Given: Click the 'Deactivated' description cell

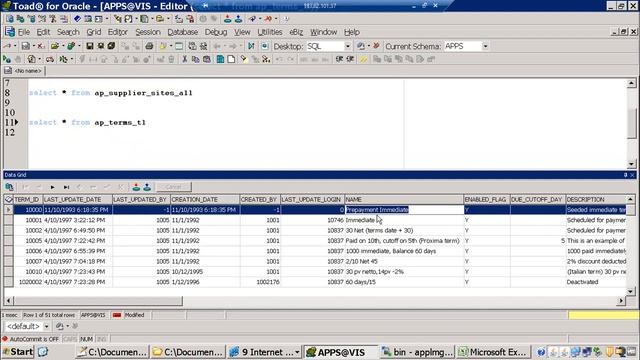Looking at the screenshot, I should tap(596, 282).
